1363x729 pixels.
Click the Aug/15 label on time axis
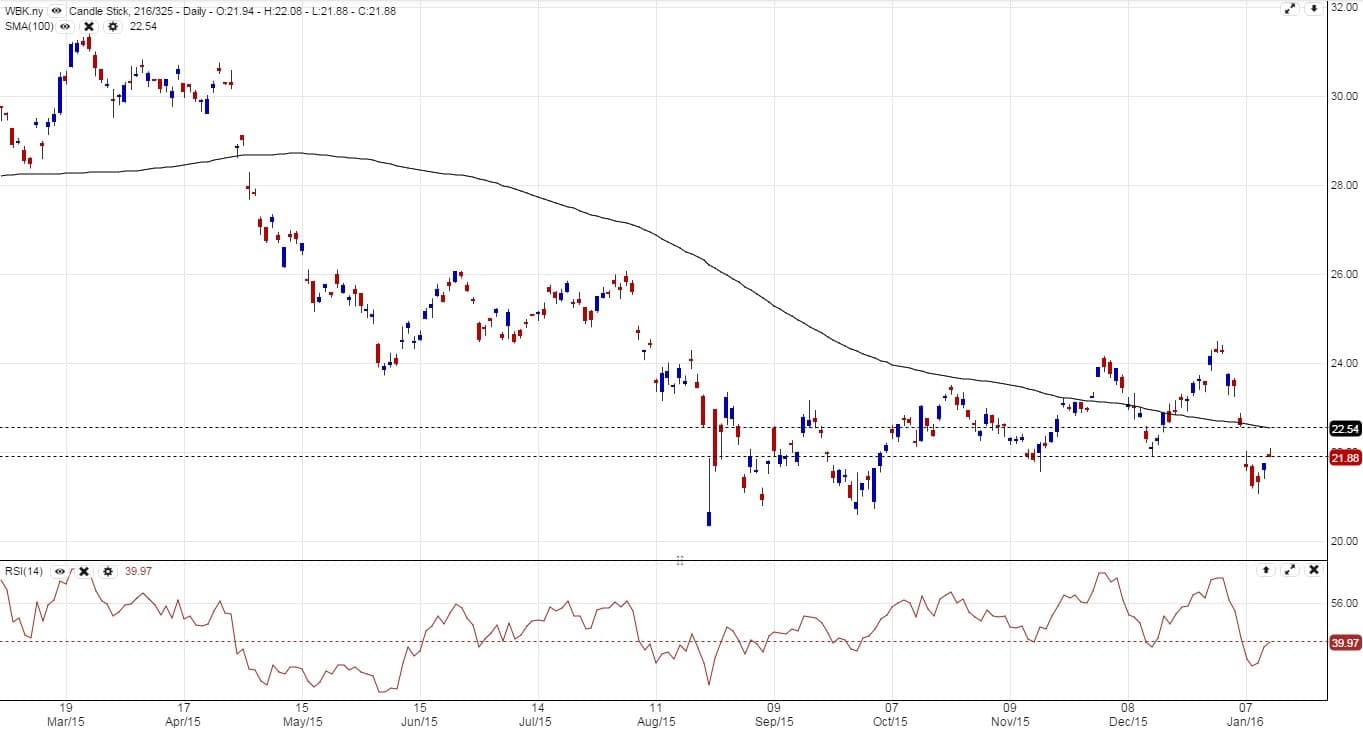click(x=656, y=721)
